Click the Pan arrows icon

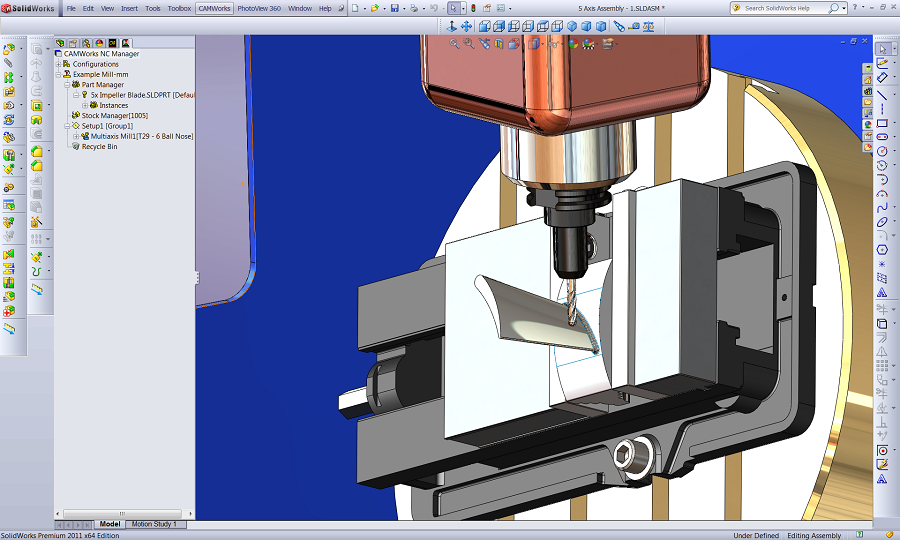click(x=466, y=26)
